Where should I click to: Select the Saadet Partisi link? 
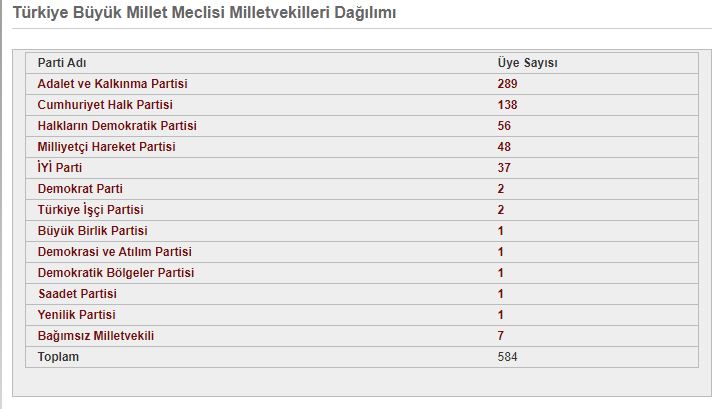77,294
